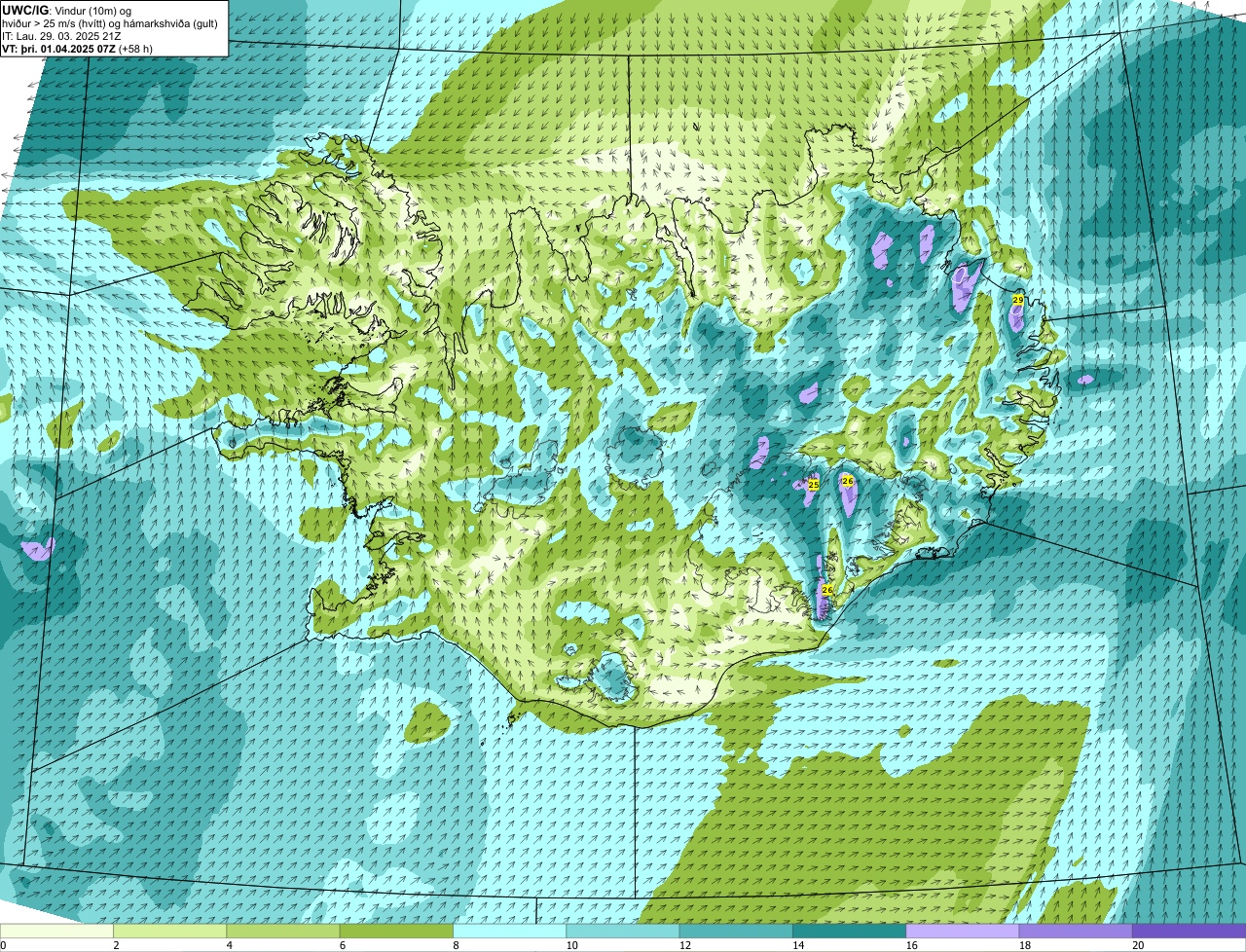Viewport: 1246px width, 952px height.
Task: Select the legend scale value 14
Action: [x=797, y=945]
